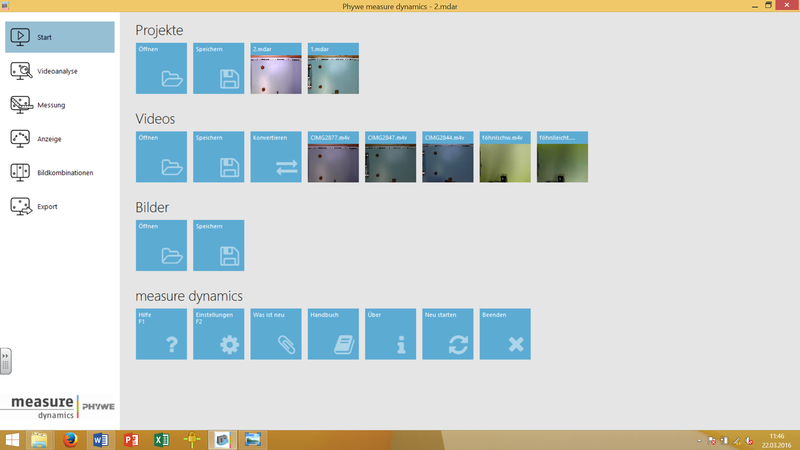The width and height of the screenshot is (800, 450).
Task: Save project with Projekte Speichern tile
Action: [218, 69]
